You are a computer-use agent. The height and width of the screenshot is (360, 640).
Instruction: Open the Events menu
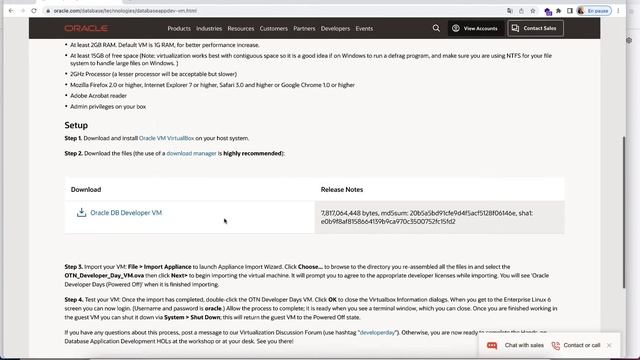pos(364,29)
